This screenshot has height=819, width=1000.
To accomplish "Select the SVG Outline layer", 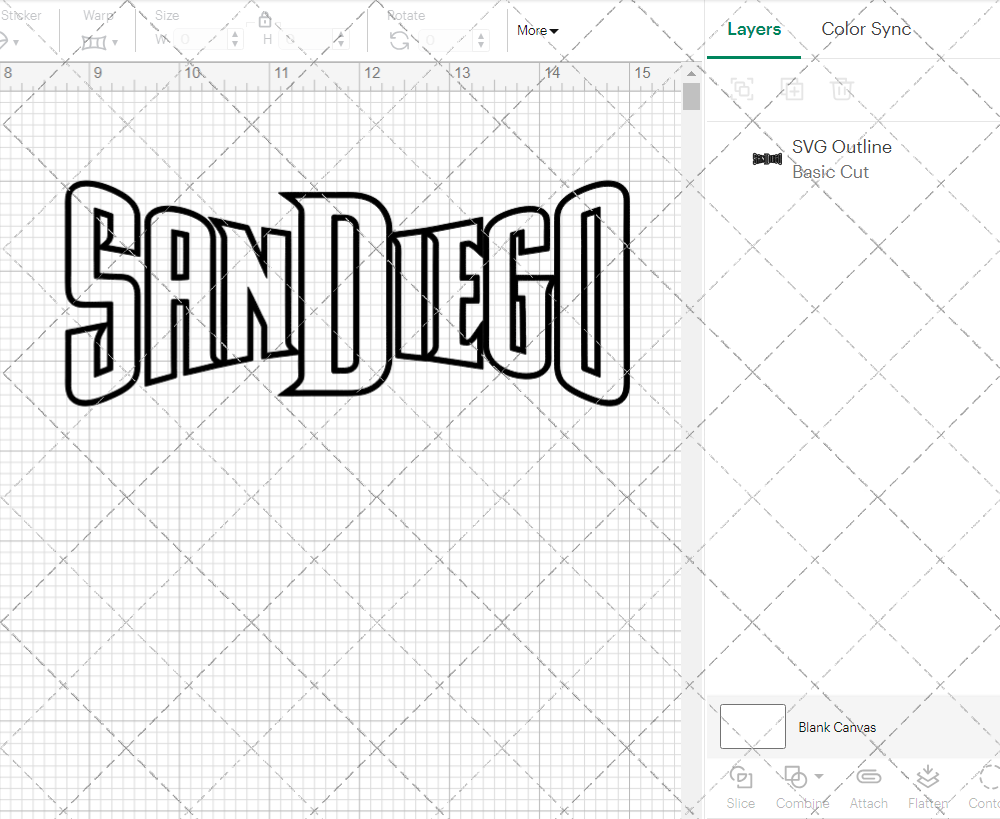I will tap(841, 159).
